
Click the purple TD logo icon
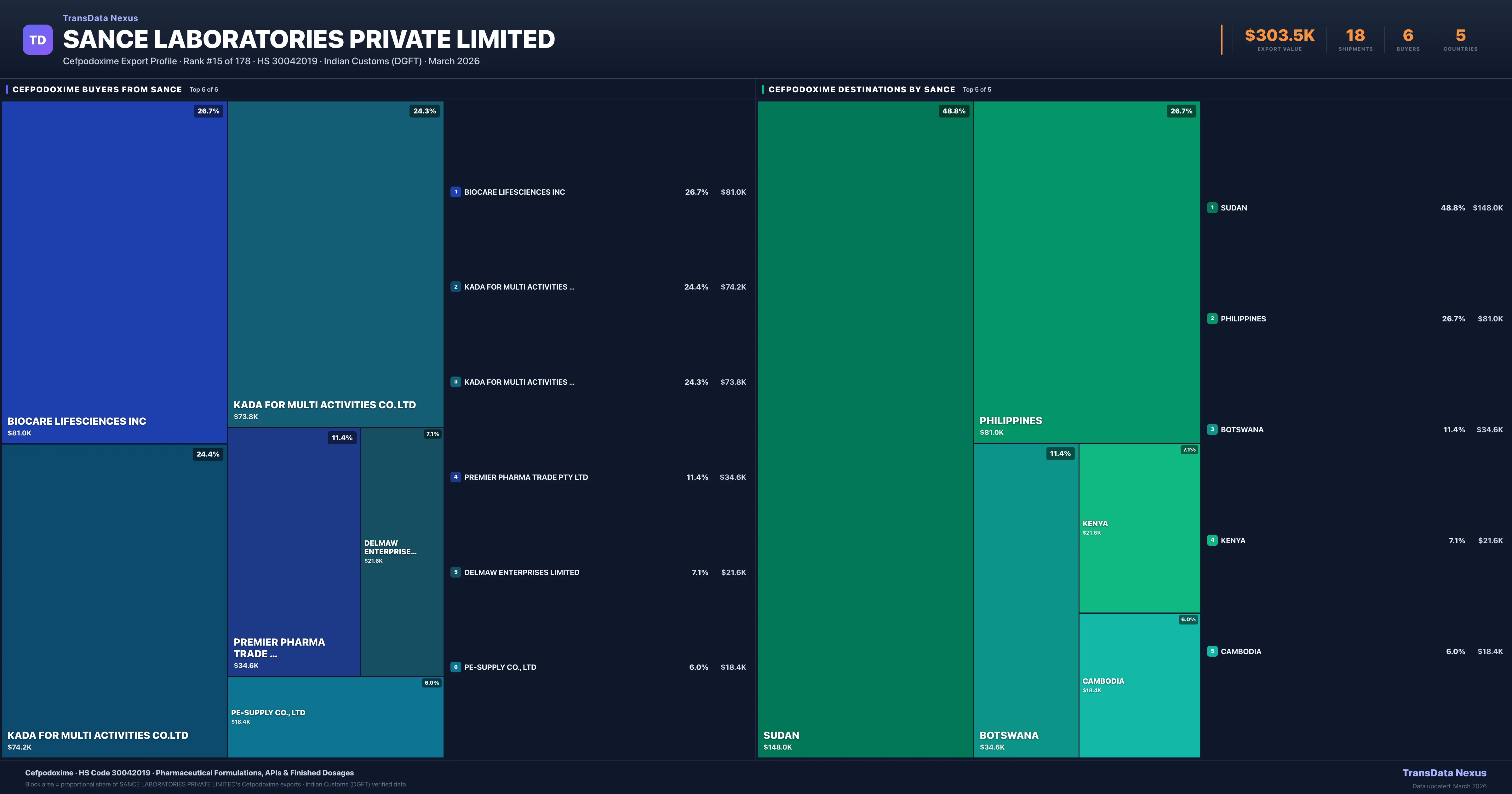(37, 40)
